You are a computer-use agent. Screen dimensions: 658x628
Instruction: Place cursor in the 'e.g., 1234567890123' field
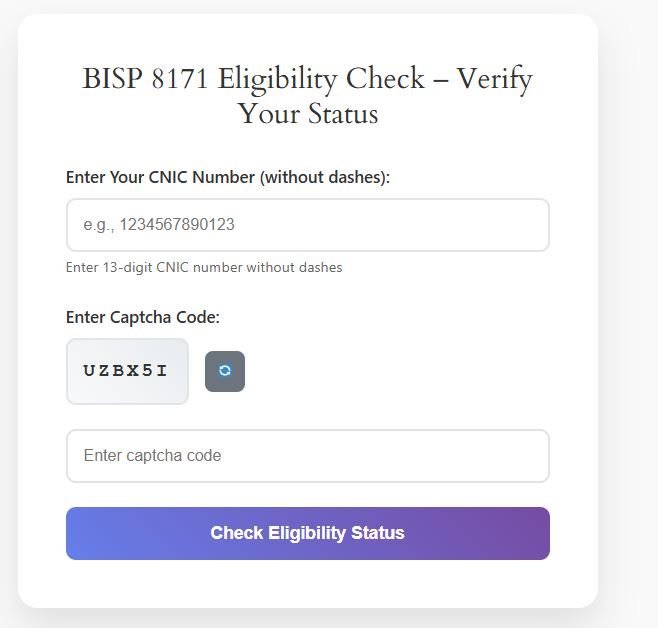(307, 225)
